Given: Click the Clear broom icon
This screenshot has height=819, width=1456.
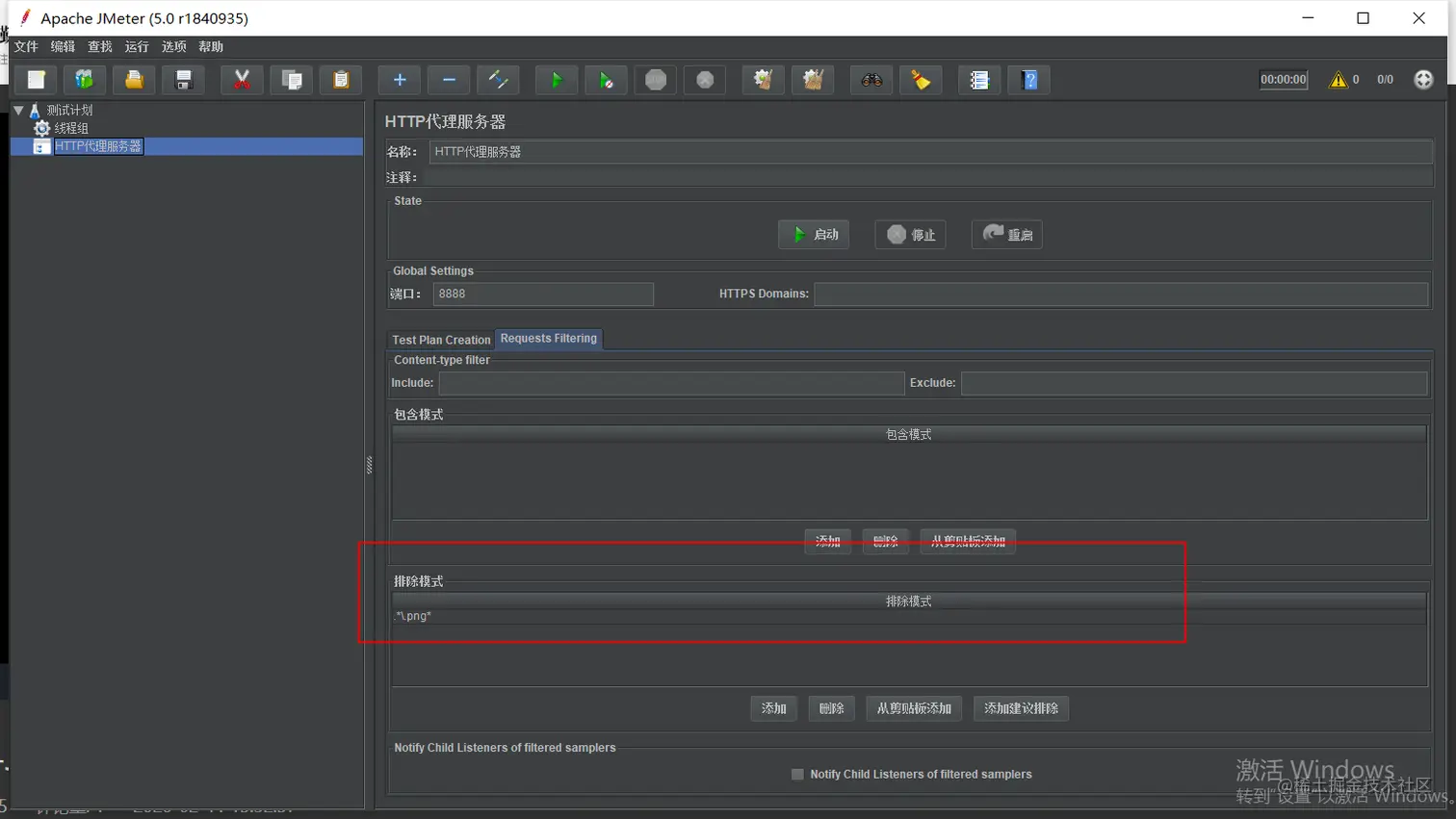Looking at the screenshot, I should coord(764,80).
